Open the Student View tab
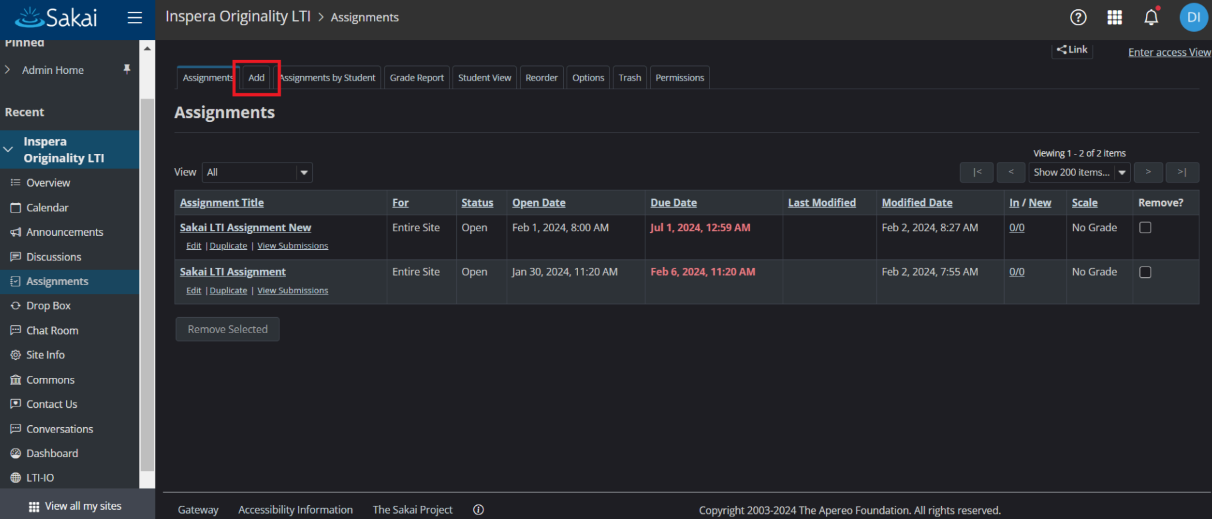This screenshot has width=1212, height=519. pos(485,77)
